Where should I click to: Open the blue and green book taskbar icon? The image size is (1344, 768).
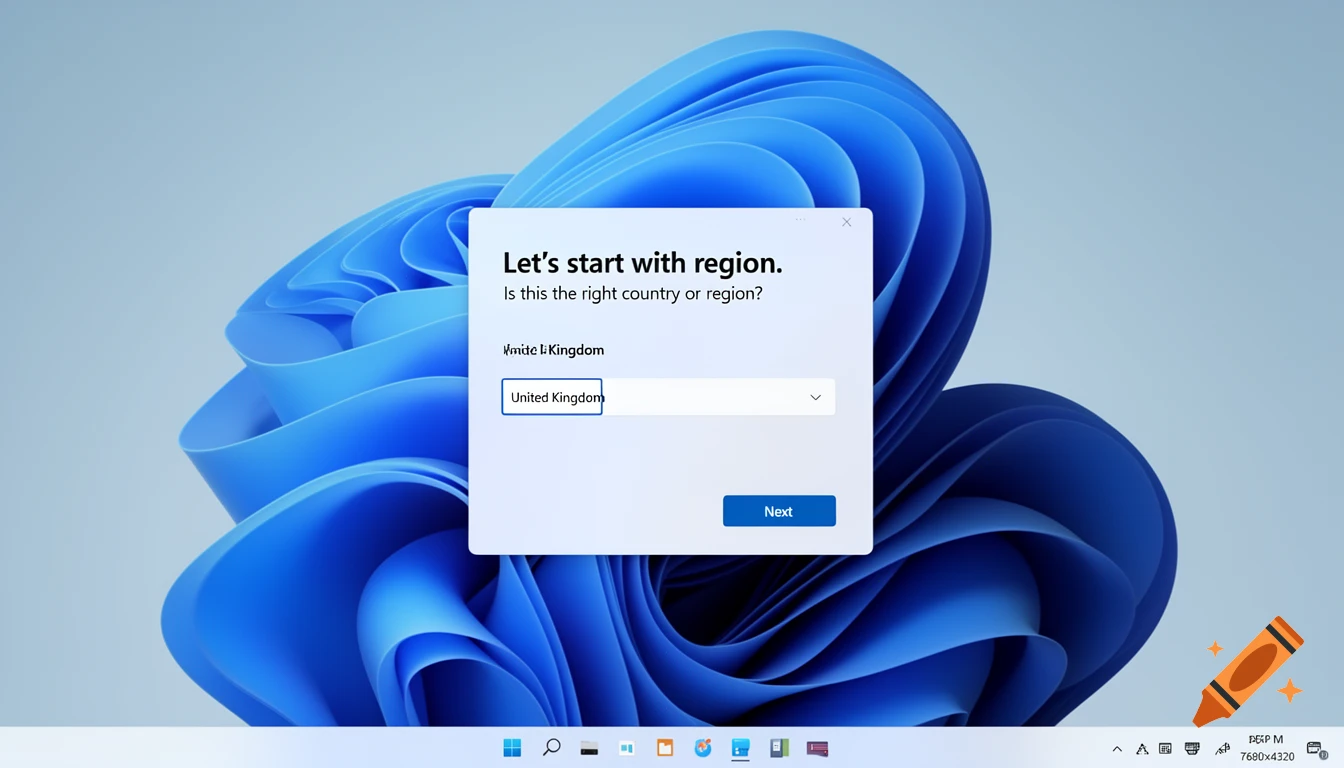click(x=779, y=748)
